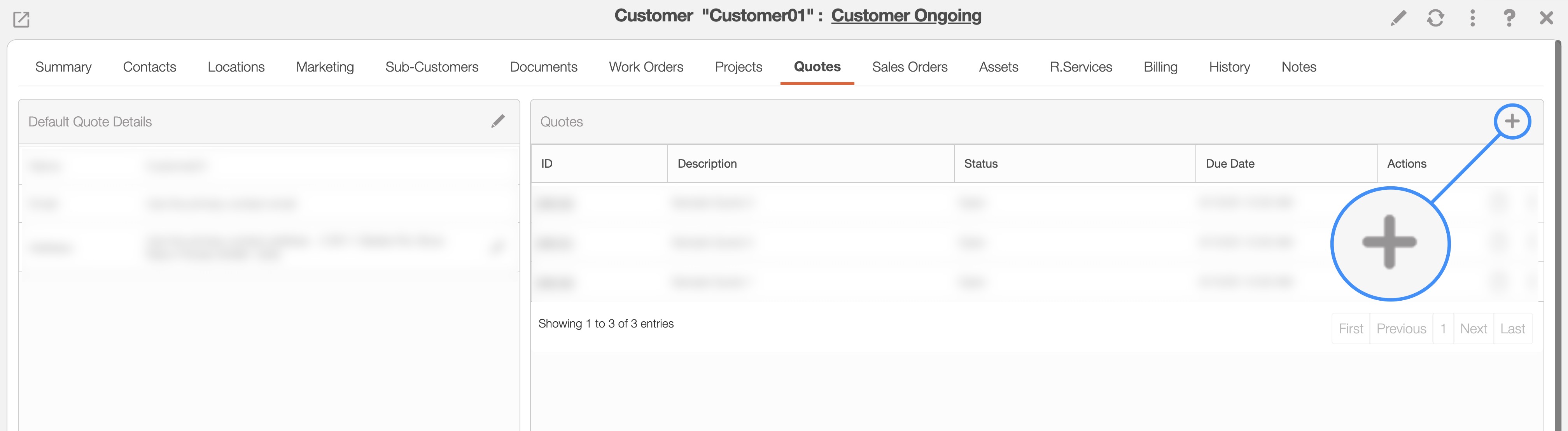The width and height of the screenshot is (1568, 431).
Task: Switch to the Summary tab
Action: (x=63, y=67)
